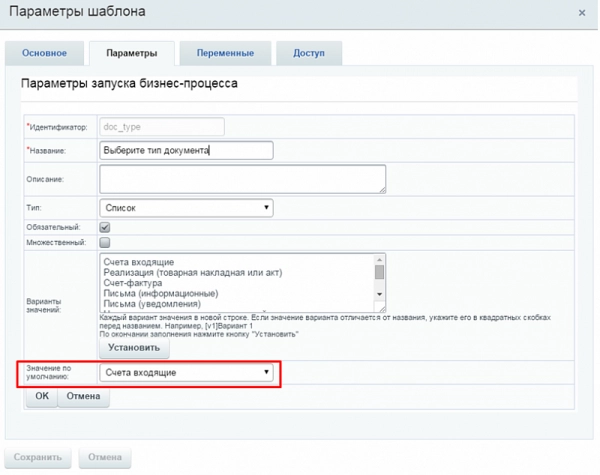This screenshot has height=475, width=600.
Task: Click the Письма (информационные) line in values
Action: [x=160, y=294]
